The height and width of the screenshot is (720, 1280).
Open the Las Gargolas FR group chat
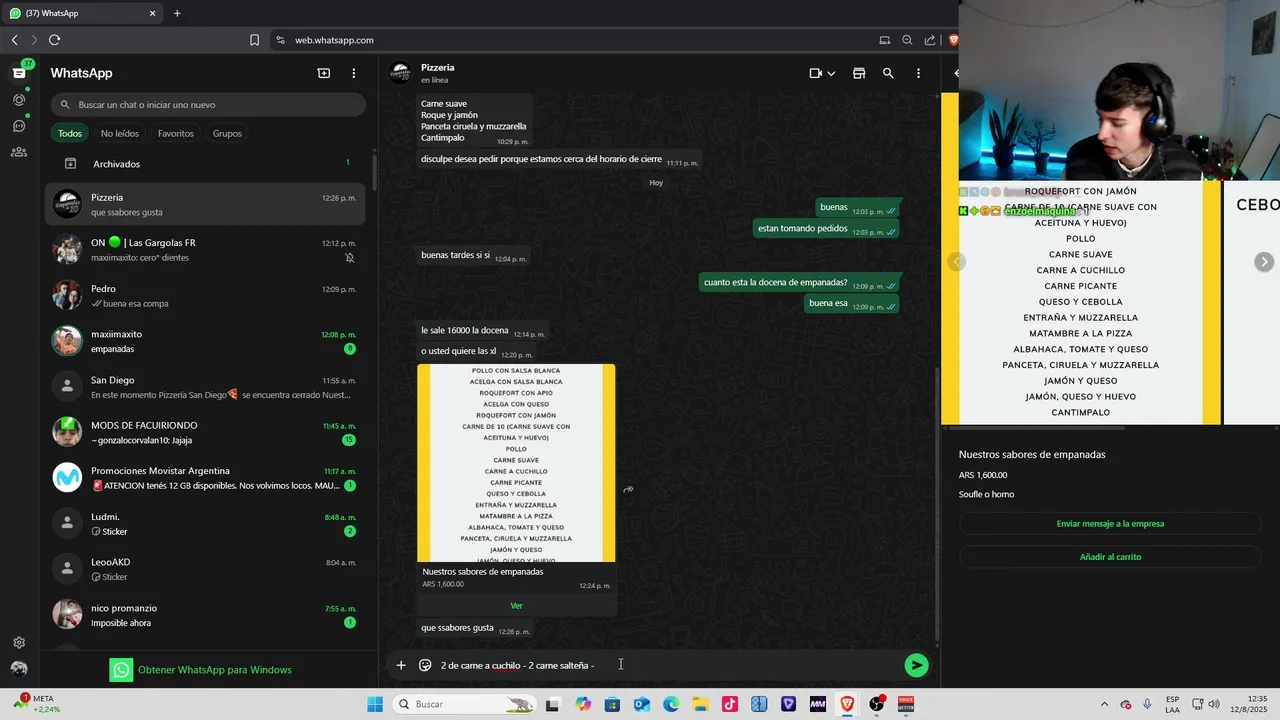tap(205, 250)
